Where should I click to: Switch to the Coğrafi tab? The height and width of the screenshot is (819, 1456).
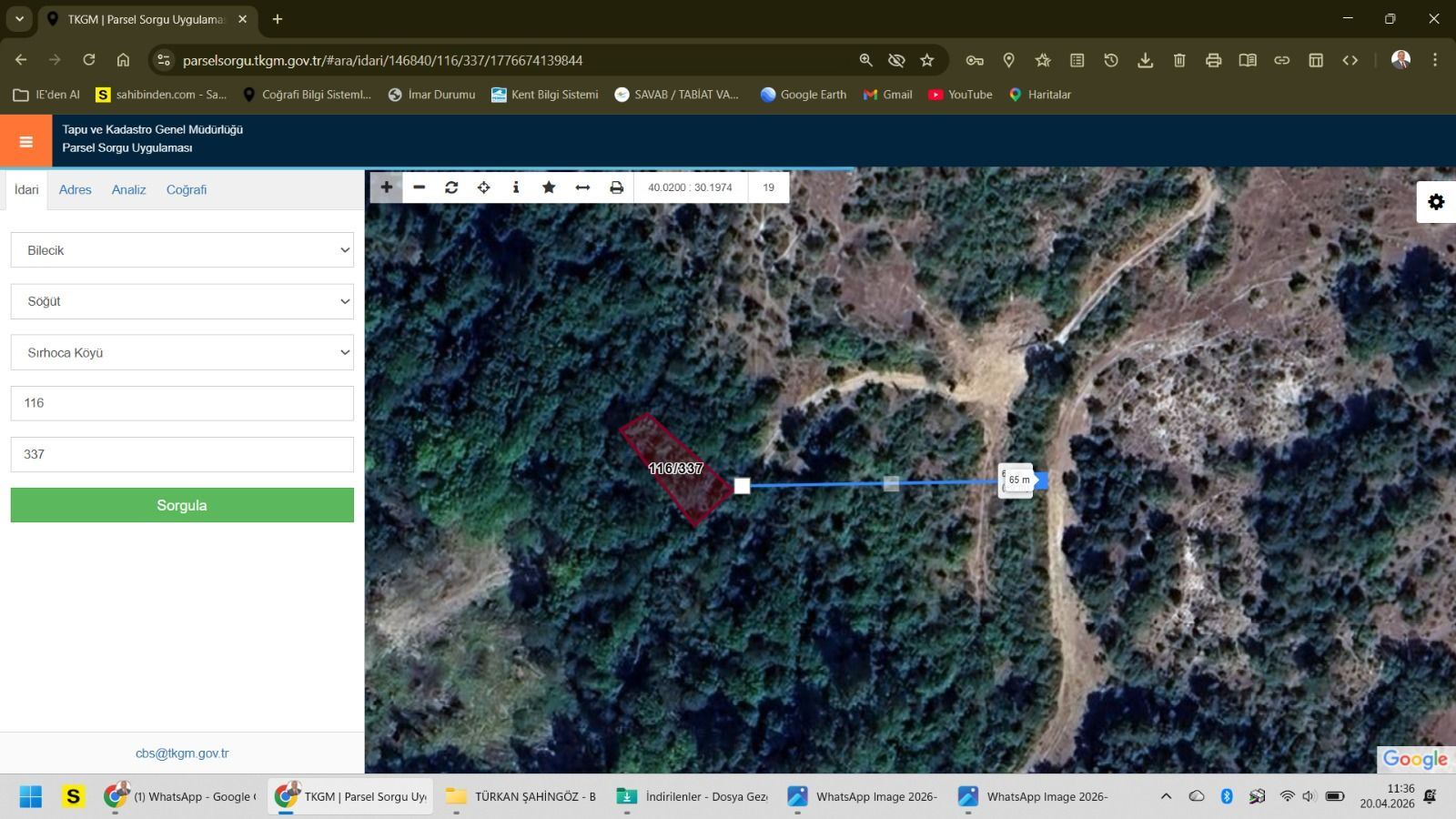(187, 190)
